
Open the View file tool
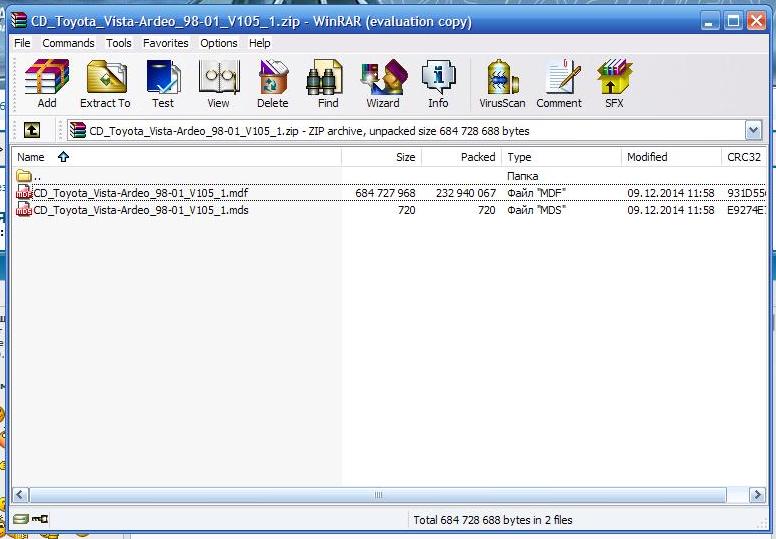coord(218,84)
